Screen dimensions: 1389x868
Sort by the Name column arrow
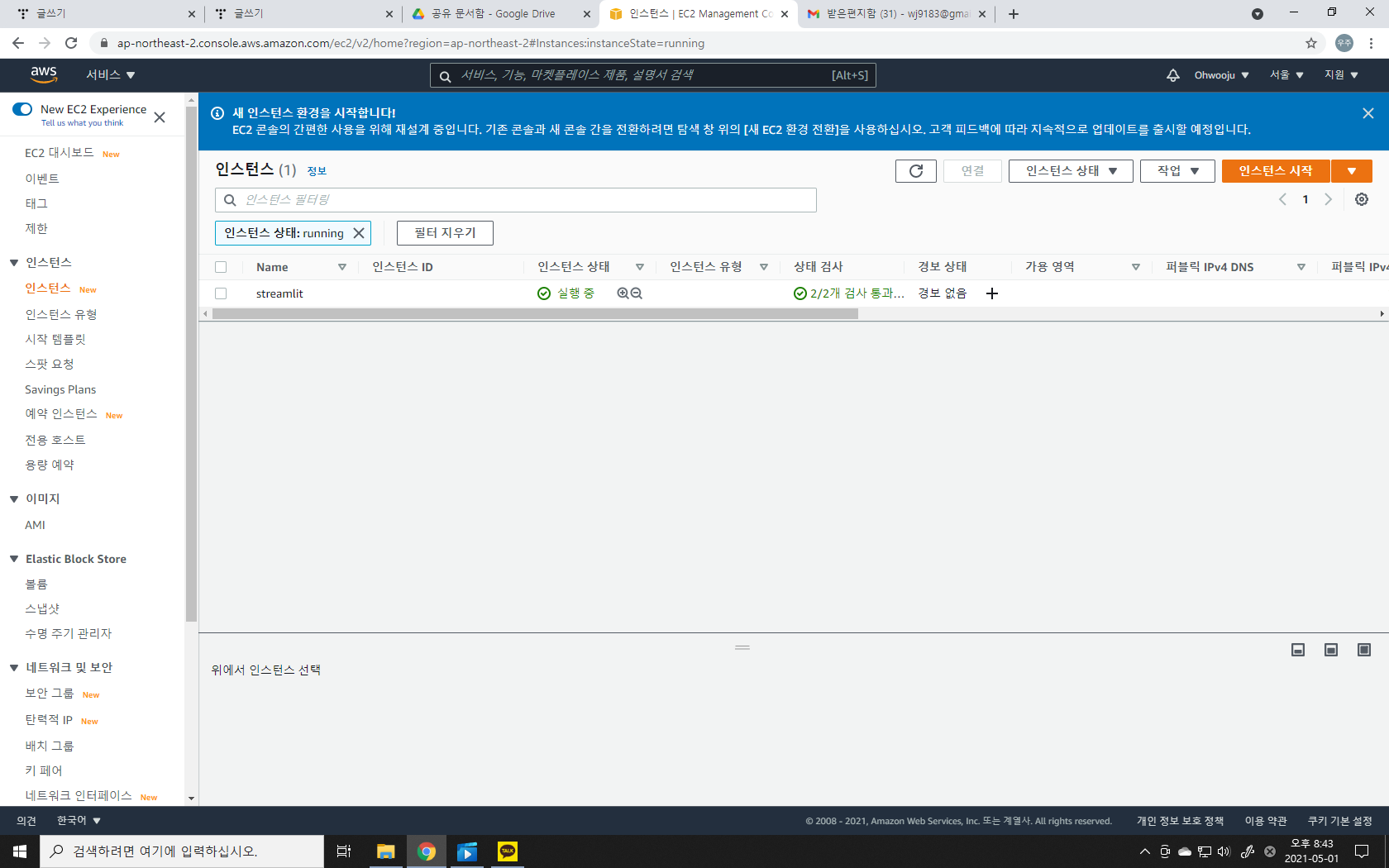click(x=342, y=267)
